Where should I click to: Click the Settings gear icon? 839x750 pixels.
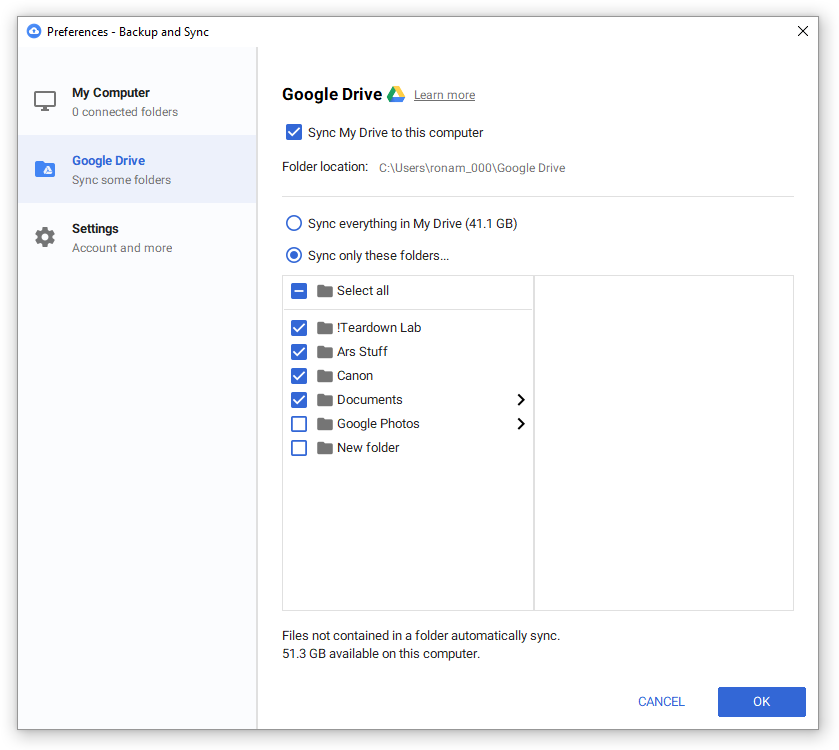click(x=45, y=237)
